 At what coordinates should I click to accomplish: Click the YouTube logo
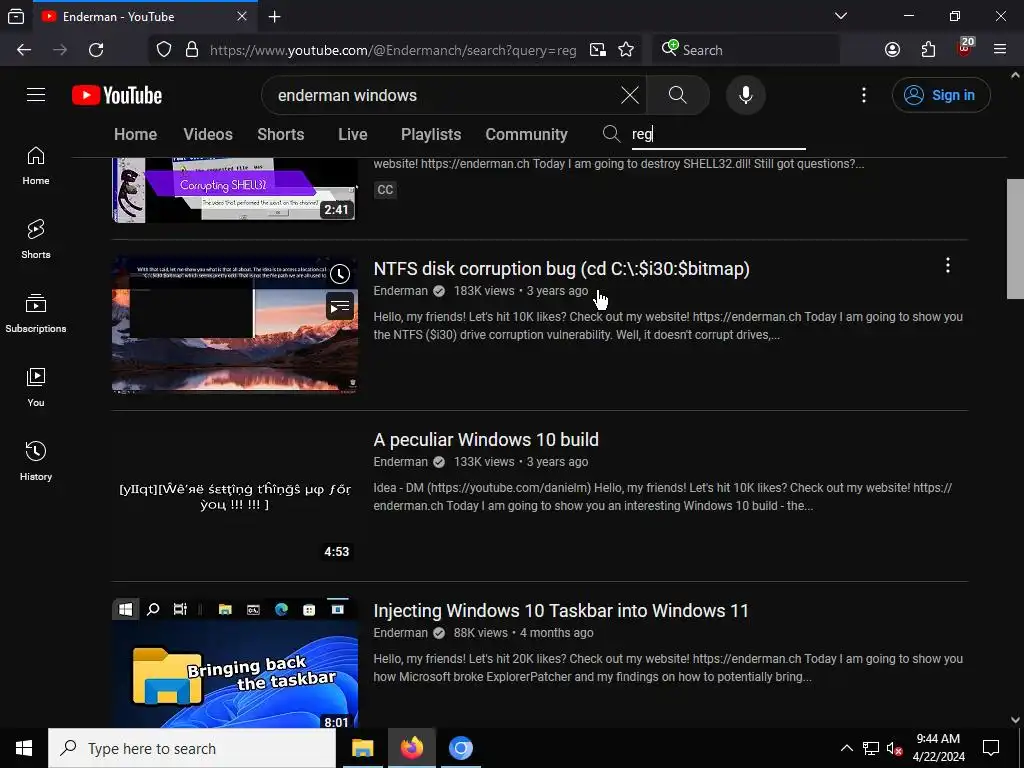[x=117, y=95]
